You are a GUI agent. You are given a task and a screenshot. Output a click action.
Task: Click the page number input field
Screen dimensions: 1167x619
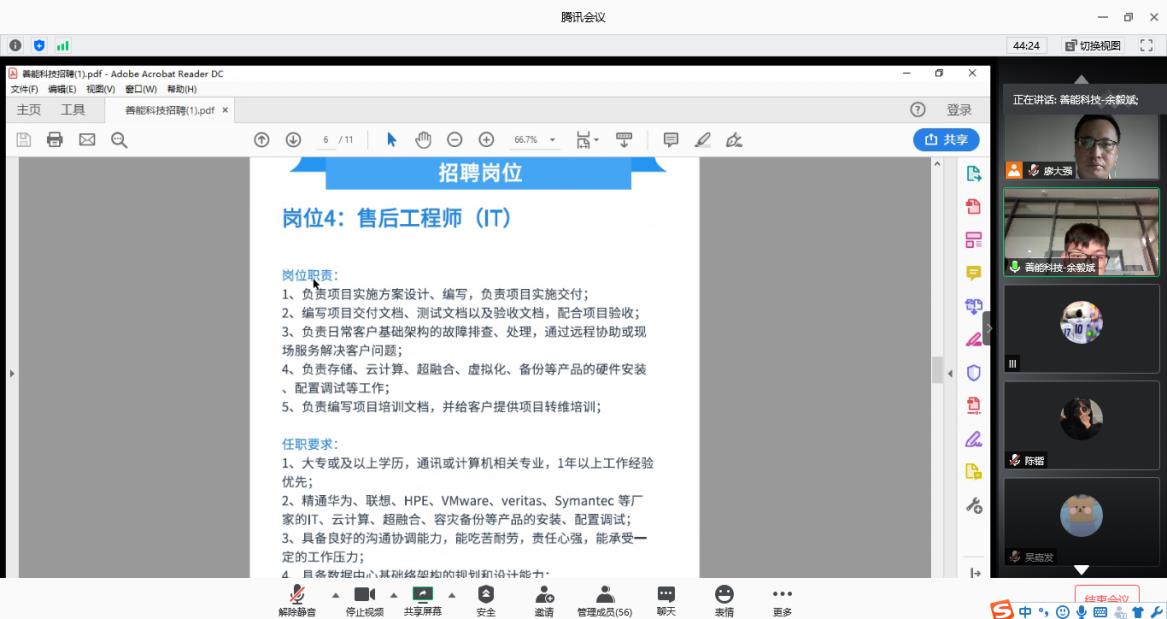point(326,140)
